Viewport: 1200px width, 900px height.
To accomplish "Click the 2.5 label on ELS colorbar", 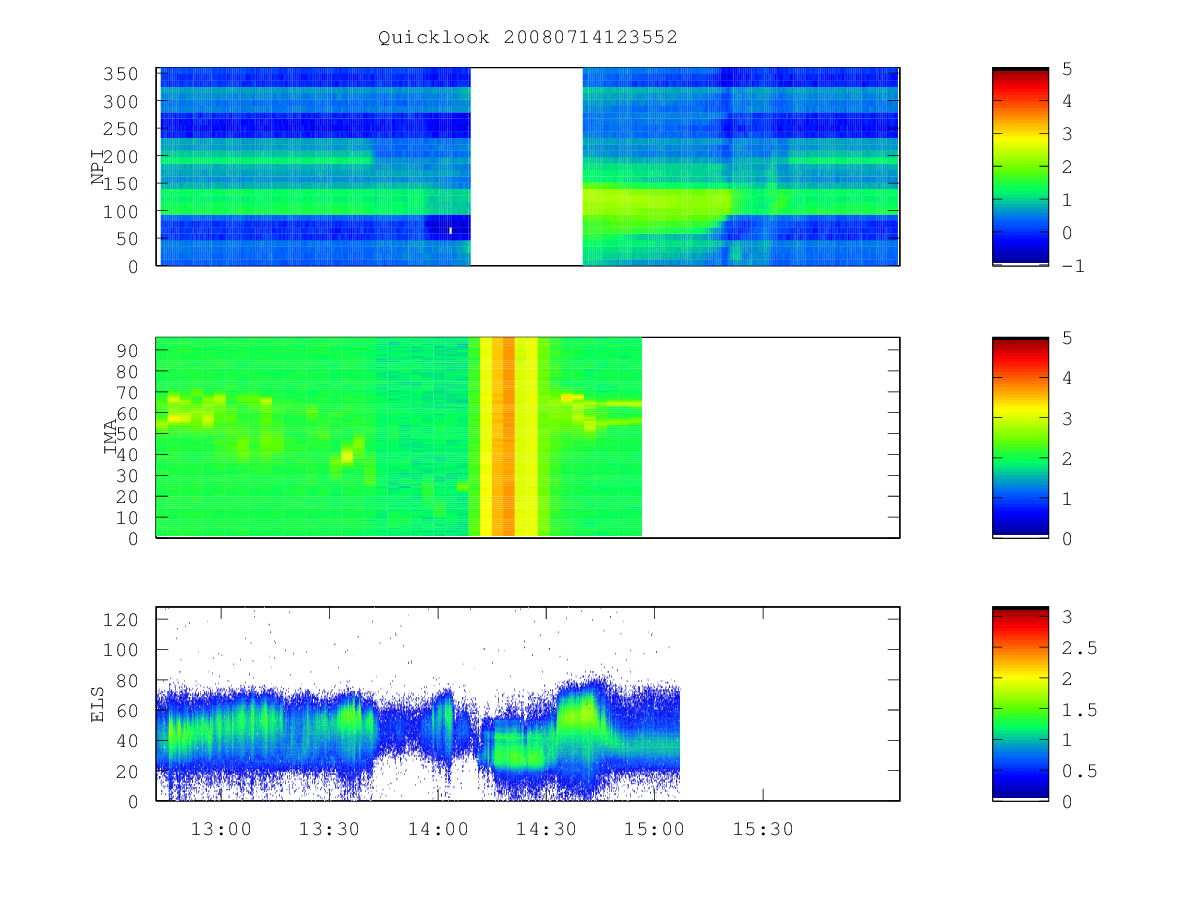I will coord(1078,648).
